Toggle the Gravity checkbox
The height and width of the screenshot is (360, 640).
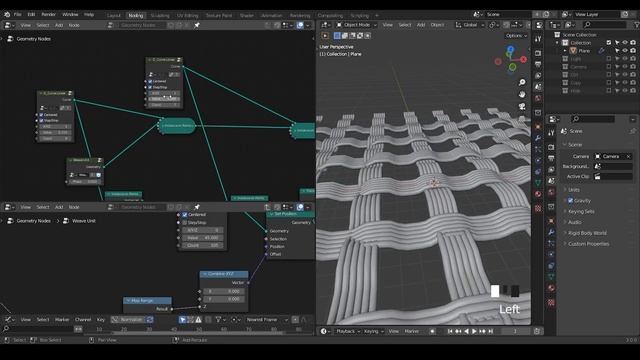click(571, 200)
